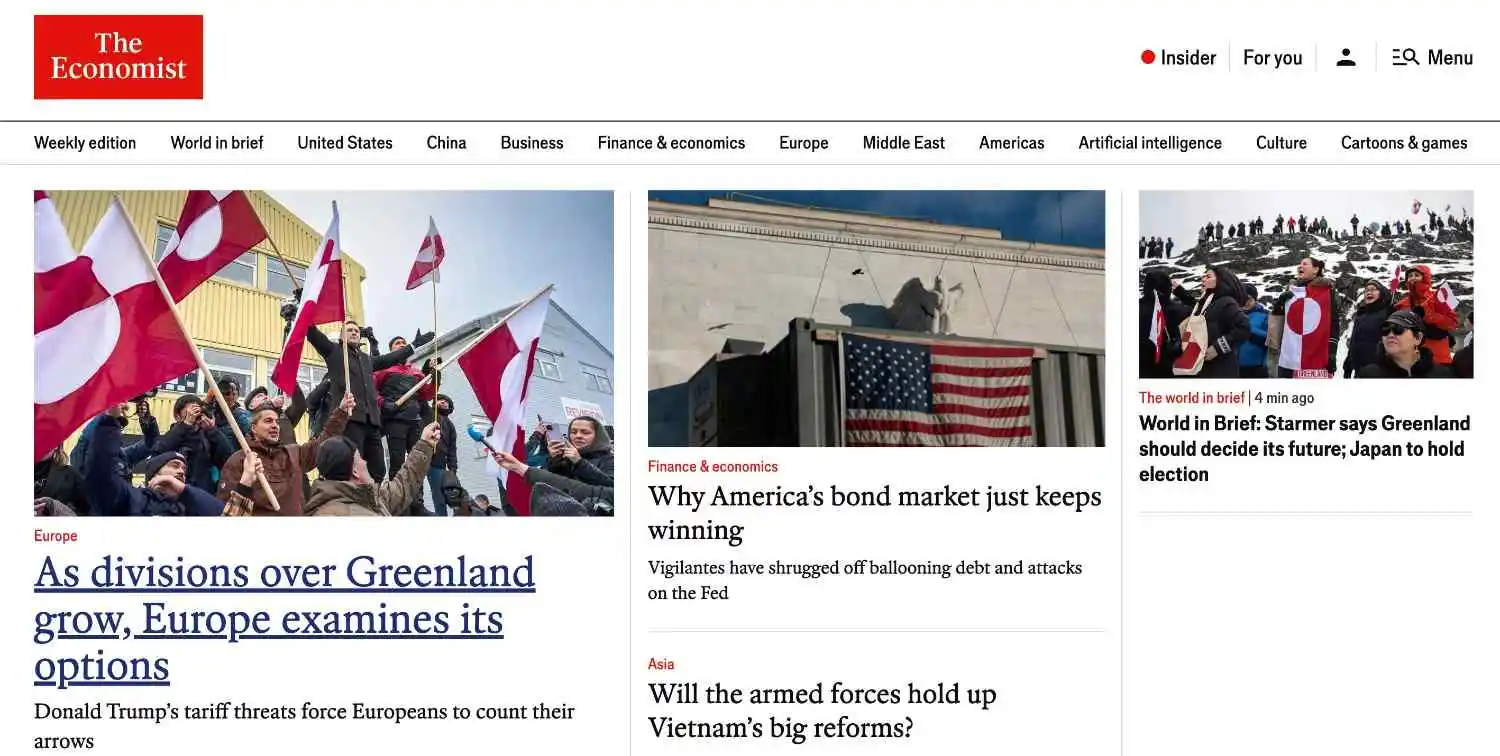Open the user account profile icon
This screenshot has width=1500, height=756.
coord(1346,58)
